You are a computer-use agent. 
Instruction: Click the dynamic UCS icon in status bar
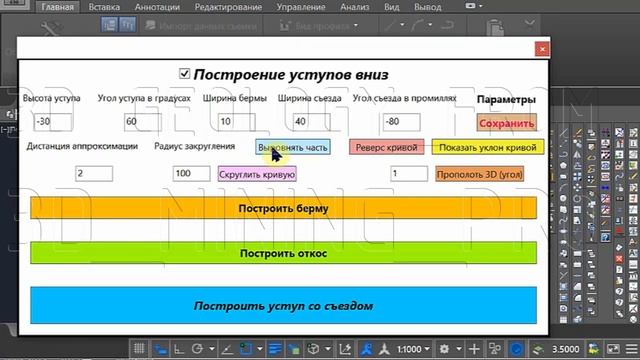click(345, 349)
